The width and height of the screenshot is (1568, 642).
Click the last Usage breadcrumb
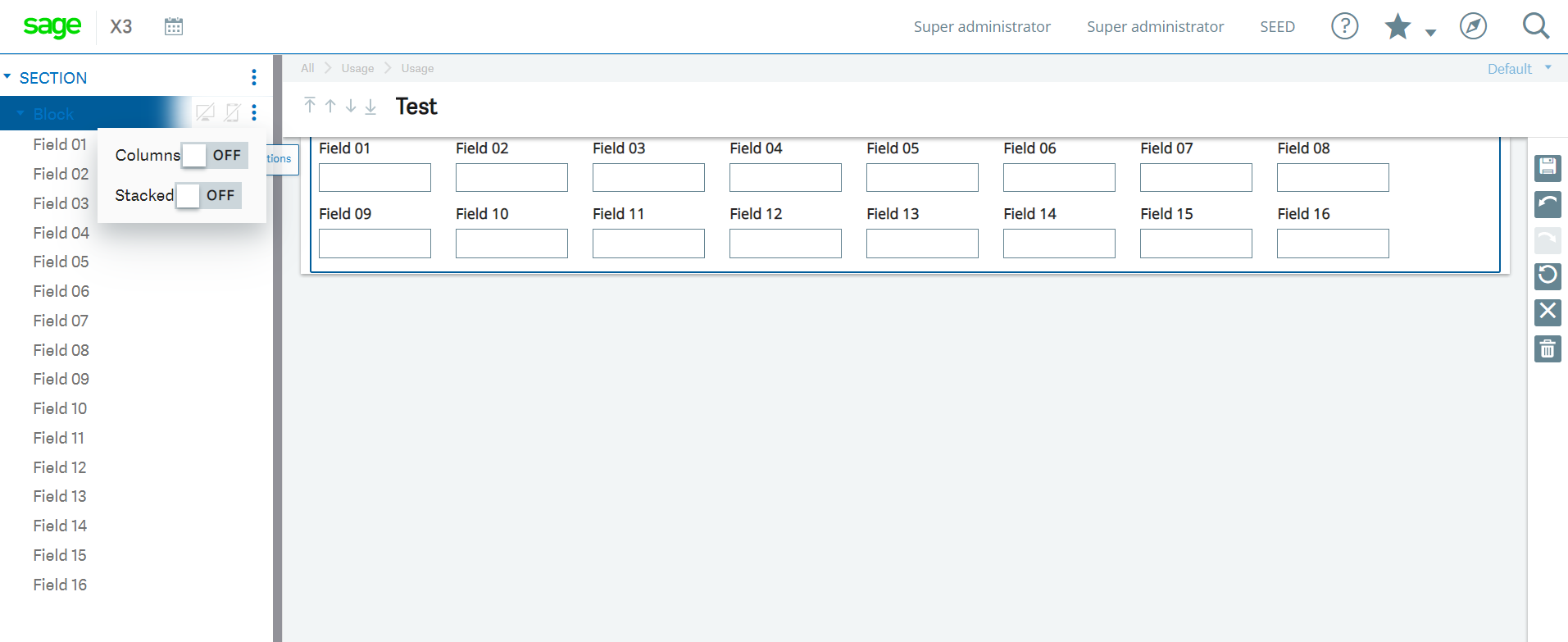click(417, 68)
